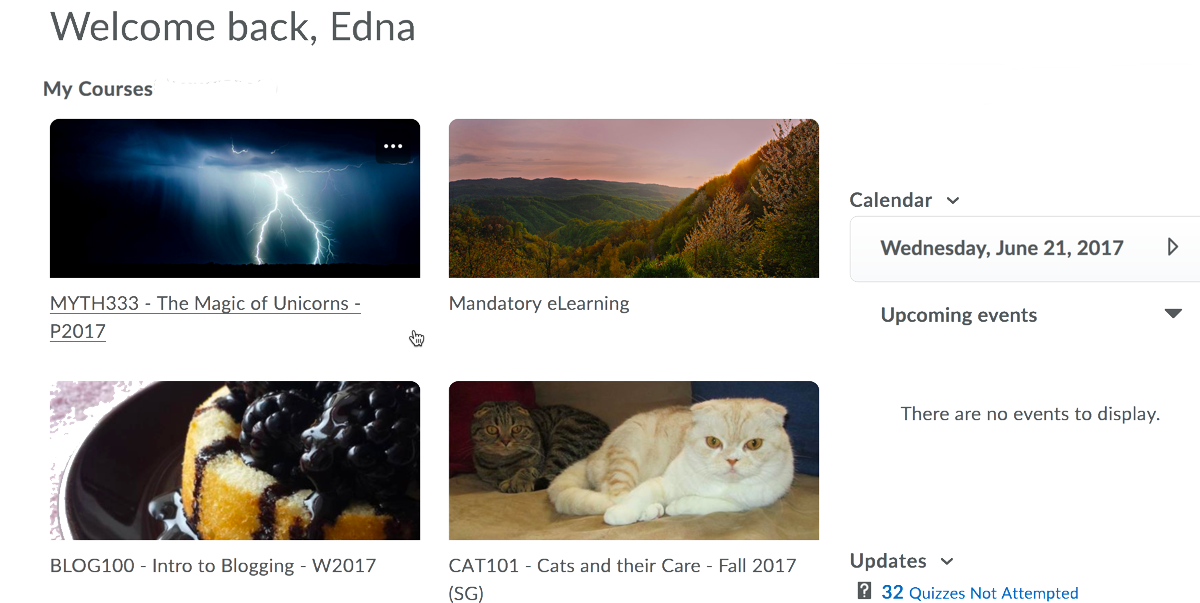The height and width of the screenshot is (603, 1200).
Task: Click the Wednesday, June 21, 2017 date
Action: [x=1002, y=248]
